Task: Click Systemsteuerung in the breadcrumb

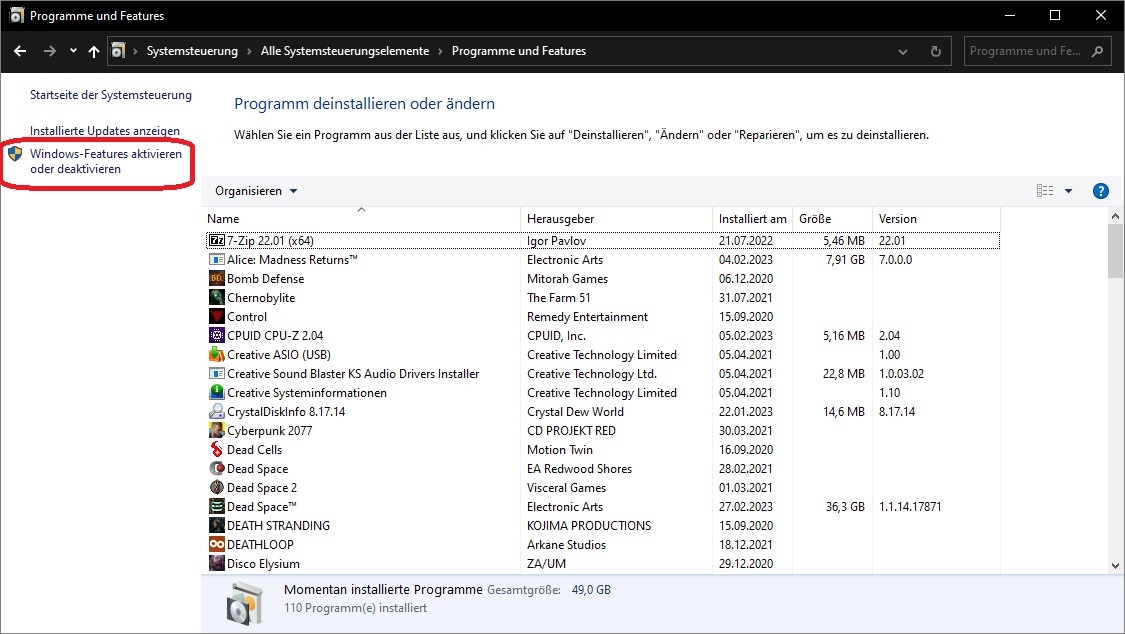Action: 192,51
